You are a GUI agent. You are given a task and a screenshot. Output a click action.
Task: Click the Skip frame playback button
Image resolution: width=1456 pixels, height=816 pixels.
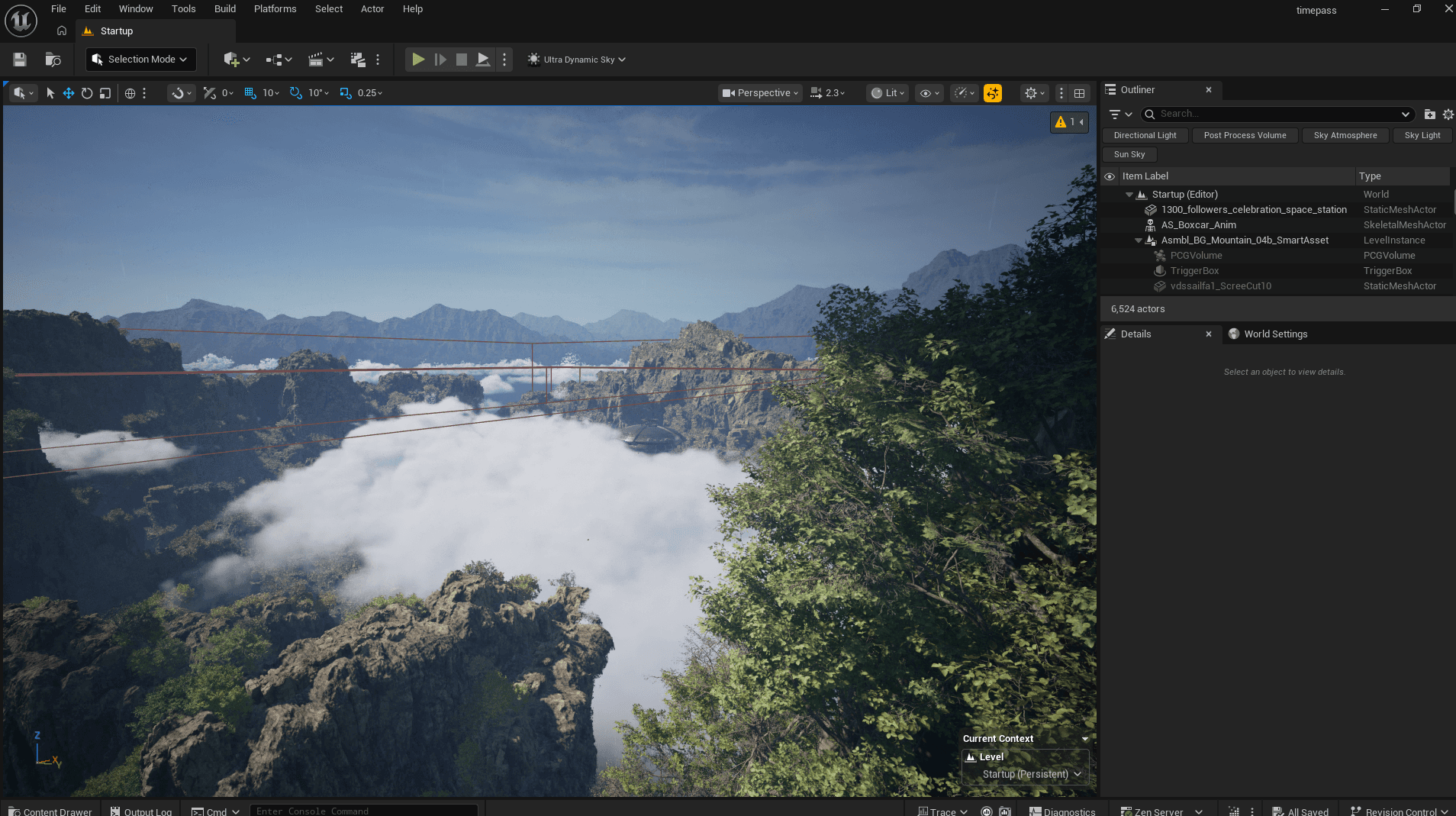click(x=440, y=60)
